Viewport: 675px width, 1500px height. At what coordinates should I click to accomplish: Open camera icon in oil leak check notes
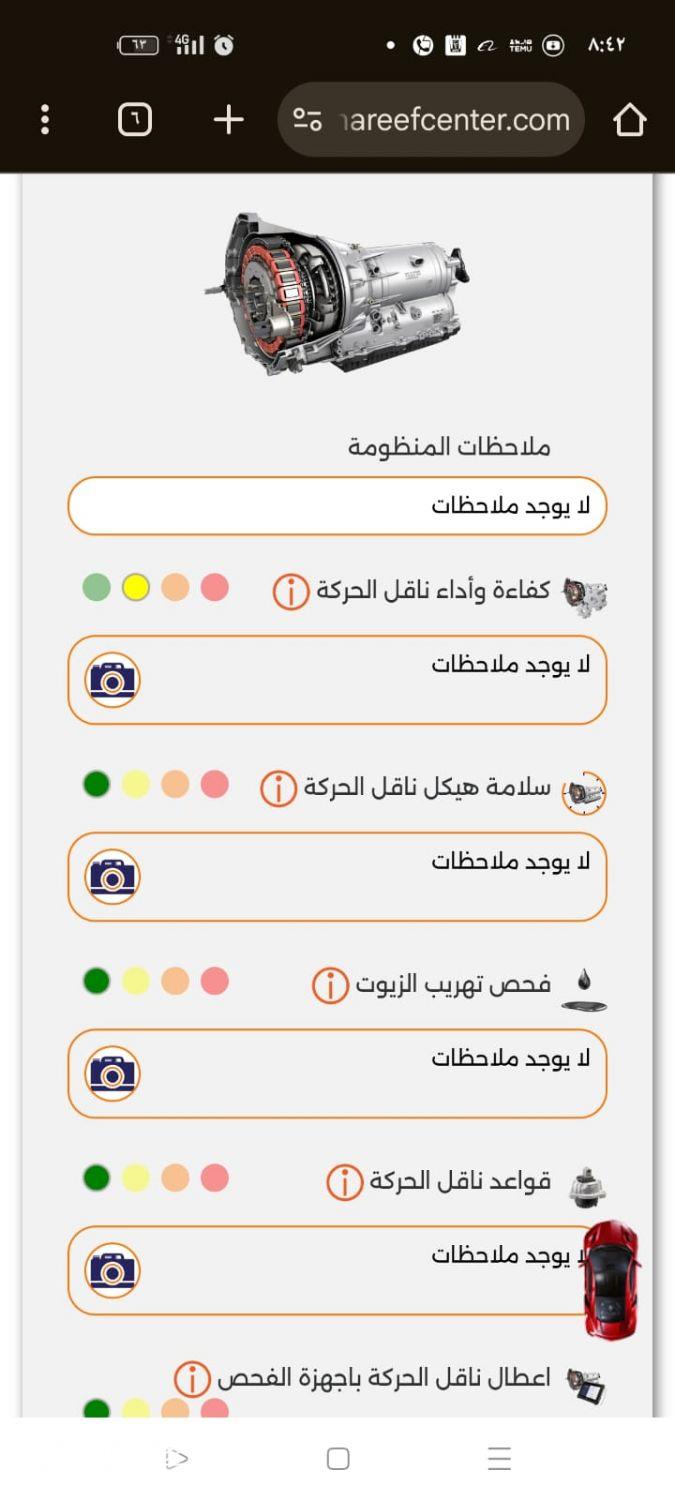pos(112,1074)
